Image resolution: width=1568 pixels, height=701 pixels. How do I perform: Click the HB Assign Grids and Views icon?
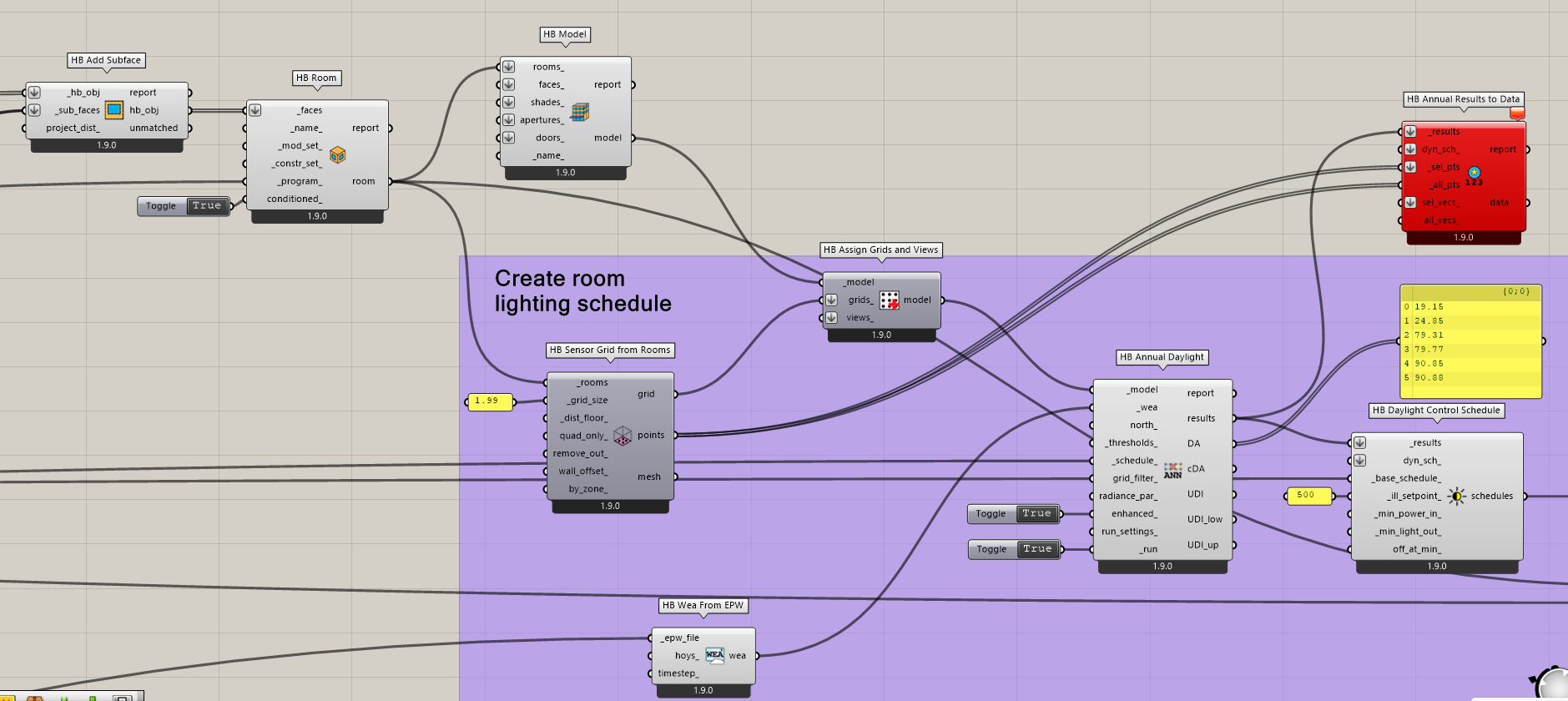click(x=890, y=300)
